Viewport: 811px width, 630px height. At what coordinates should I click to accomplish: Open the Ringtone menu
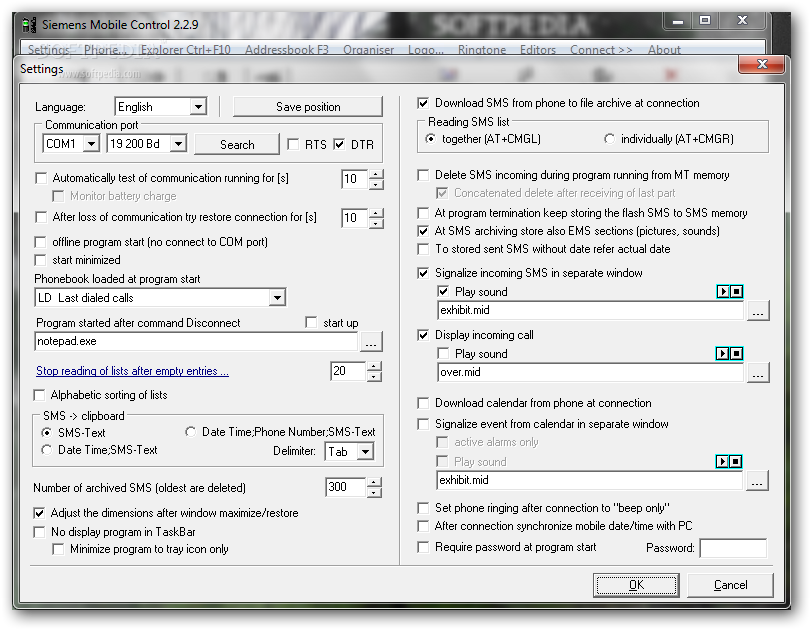(482, 50)
